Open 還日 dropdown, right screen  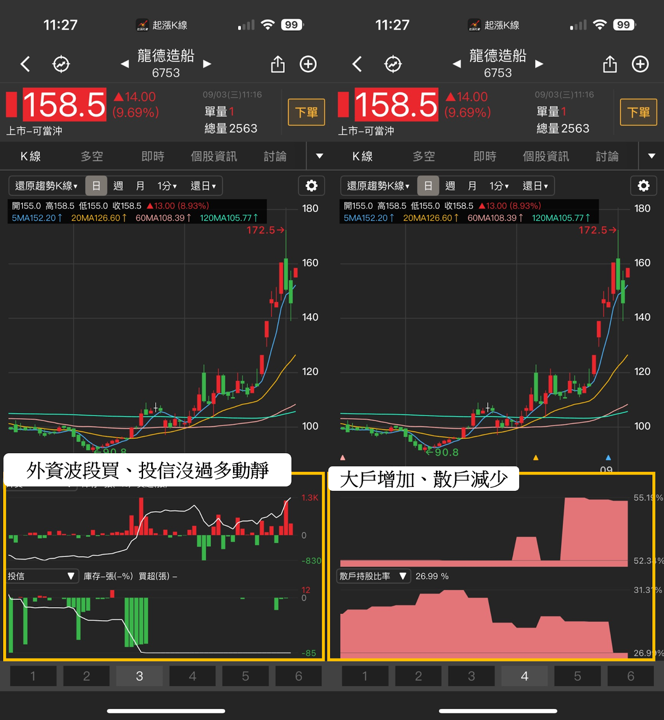(535, 186)
